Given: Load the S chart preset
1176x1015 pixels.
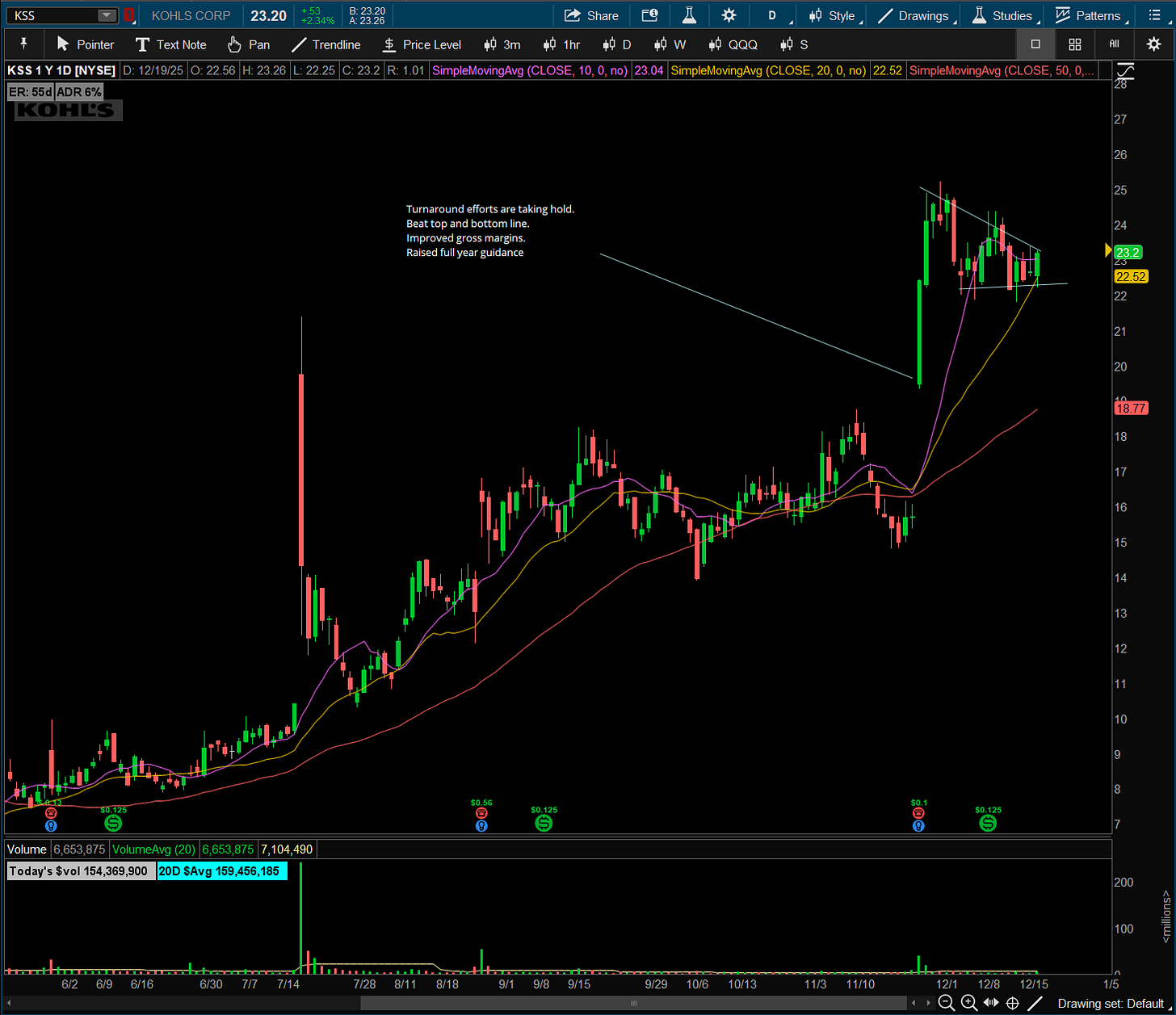Looking at the screenshot, I should point(794,44).
